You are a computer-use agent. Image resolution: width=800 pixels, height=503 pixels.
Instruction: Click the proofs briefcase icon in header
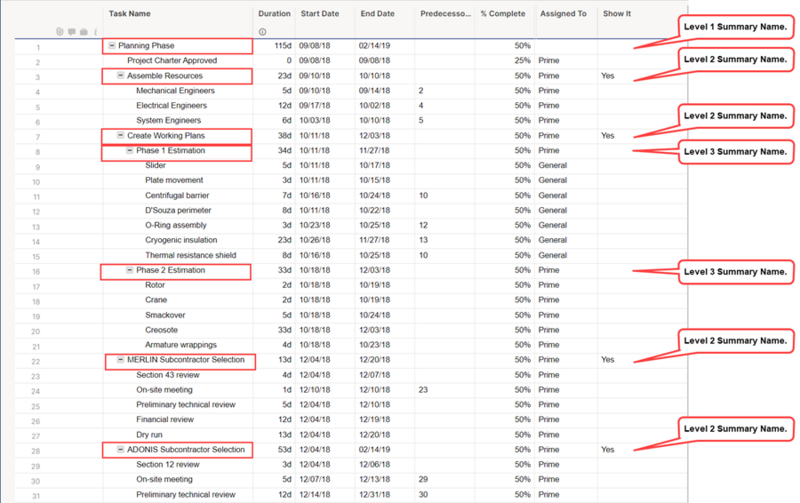[x=84, y=32]
